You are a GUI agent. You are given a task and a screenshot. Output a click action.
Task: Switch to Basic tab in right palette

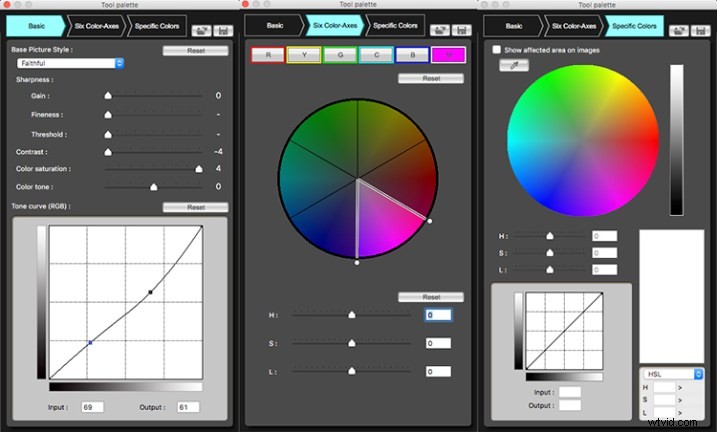(x=514, y=26)
